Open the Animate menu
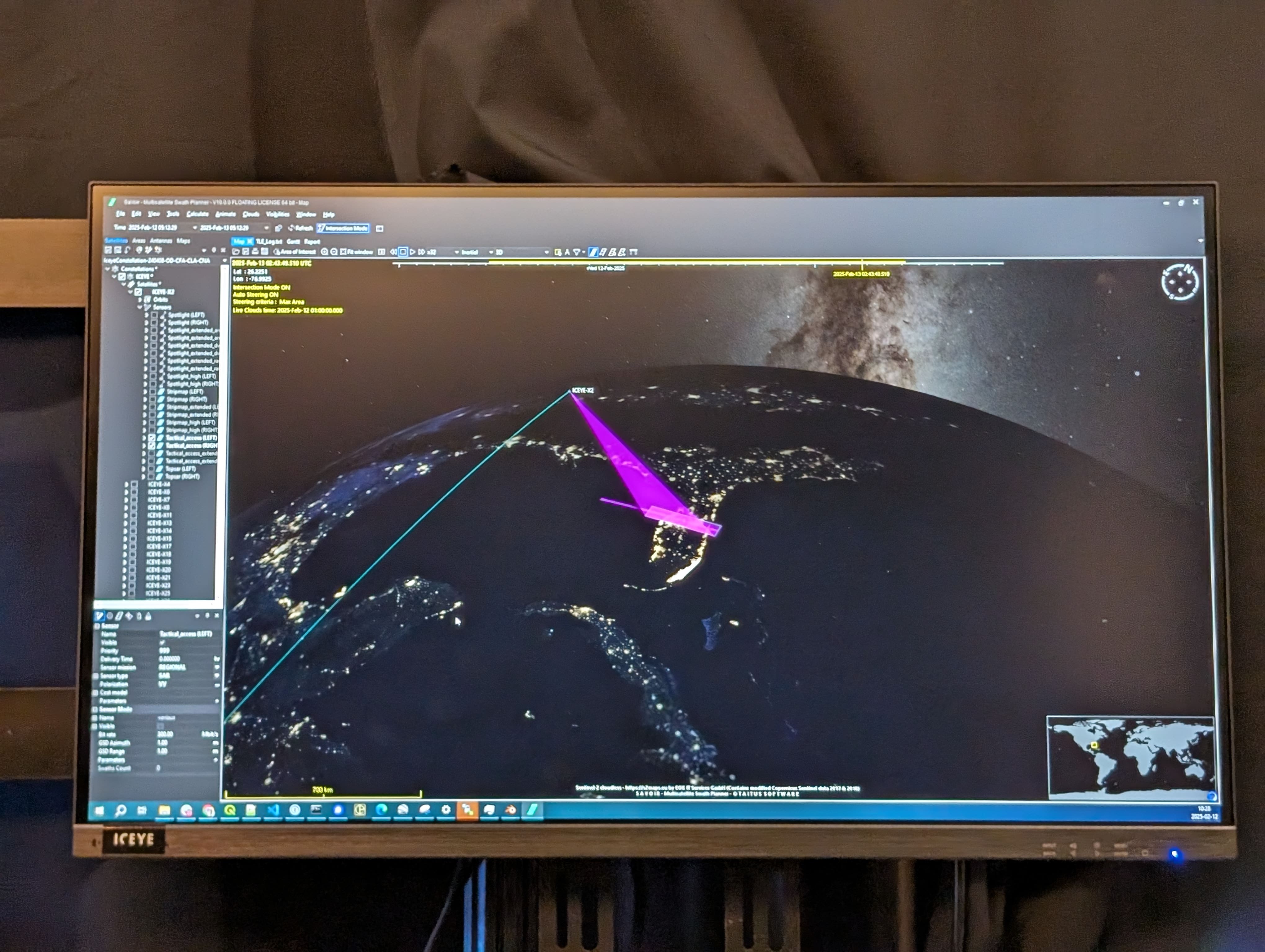This screenshot has width=1265, height=952. pos(225,214)
